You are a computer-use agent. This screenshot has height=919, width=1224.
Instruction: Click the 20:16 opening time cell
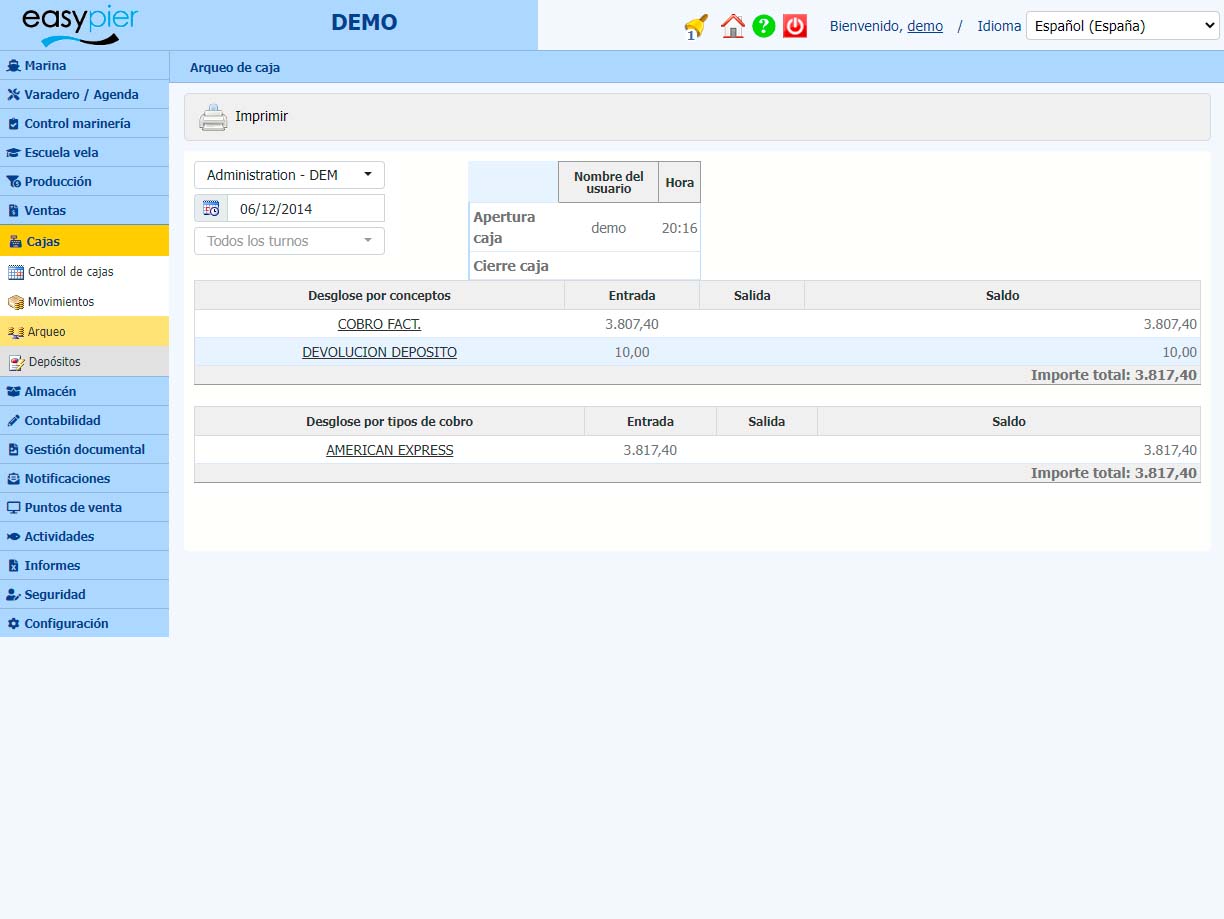[x=680, y=228]
